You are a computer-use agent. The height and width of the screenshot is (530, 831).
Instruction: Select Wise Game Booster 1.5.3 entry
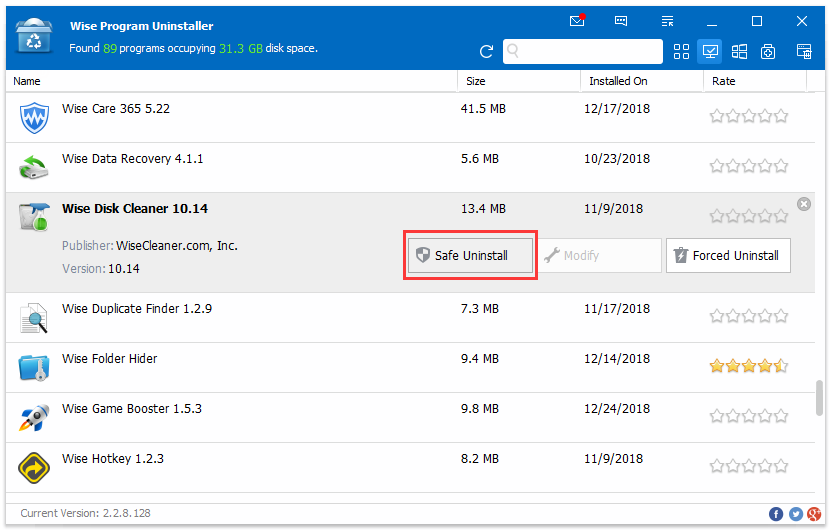click(x=410, y=418)
